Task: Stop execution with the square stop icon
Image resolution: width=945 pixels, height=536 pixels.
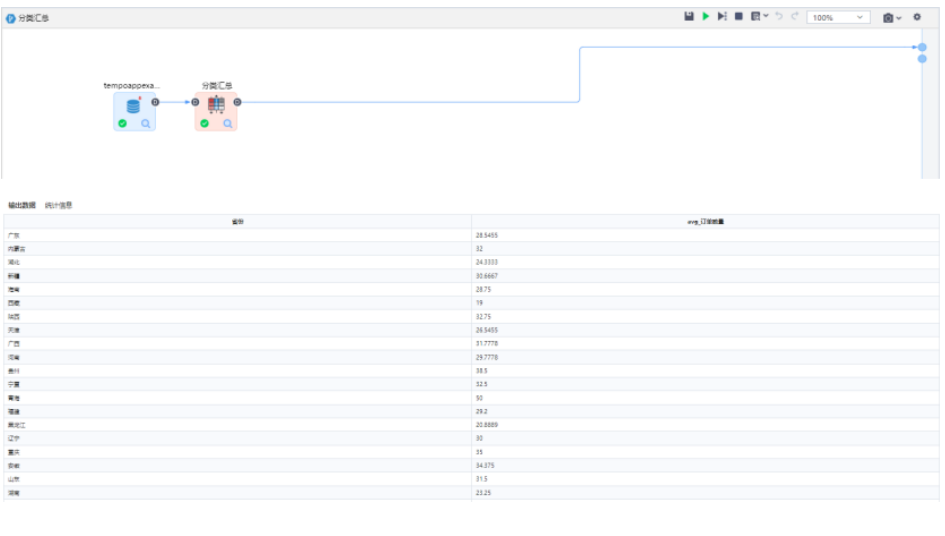Action: tap(739, 17)
